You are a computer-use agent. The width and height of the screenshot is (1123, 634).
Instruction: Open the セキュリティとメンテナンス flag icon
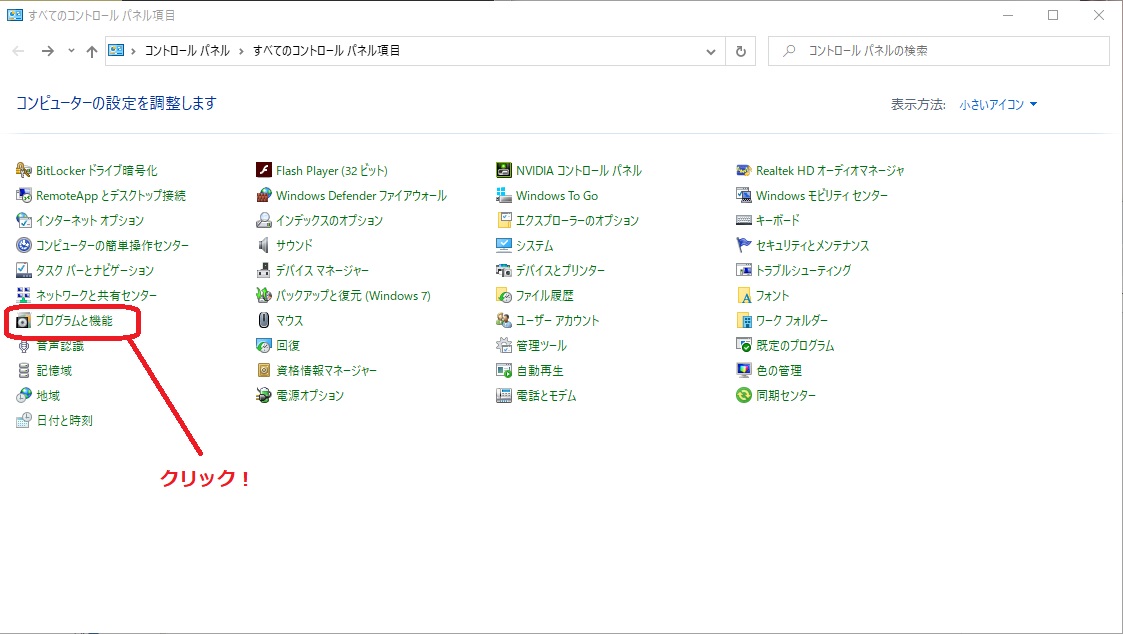pyautogui.click(x=743, y=246)
